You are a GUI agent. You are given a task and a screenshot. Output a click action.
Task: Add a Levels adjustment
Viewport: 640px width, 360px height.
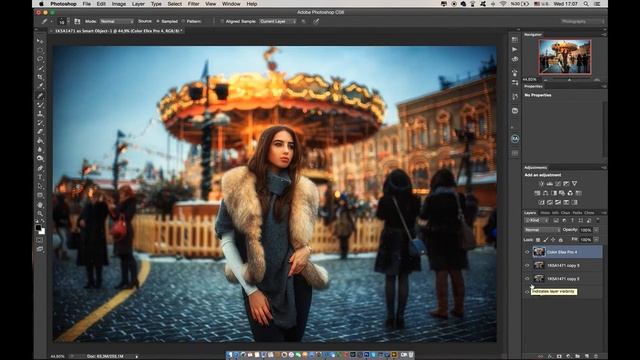(549, 184)
